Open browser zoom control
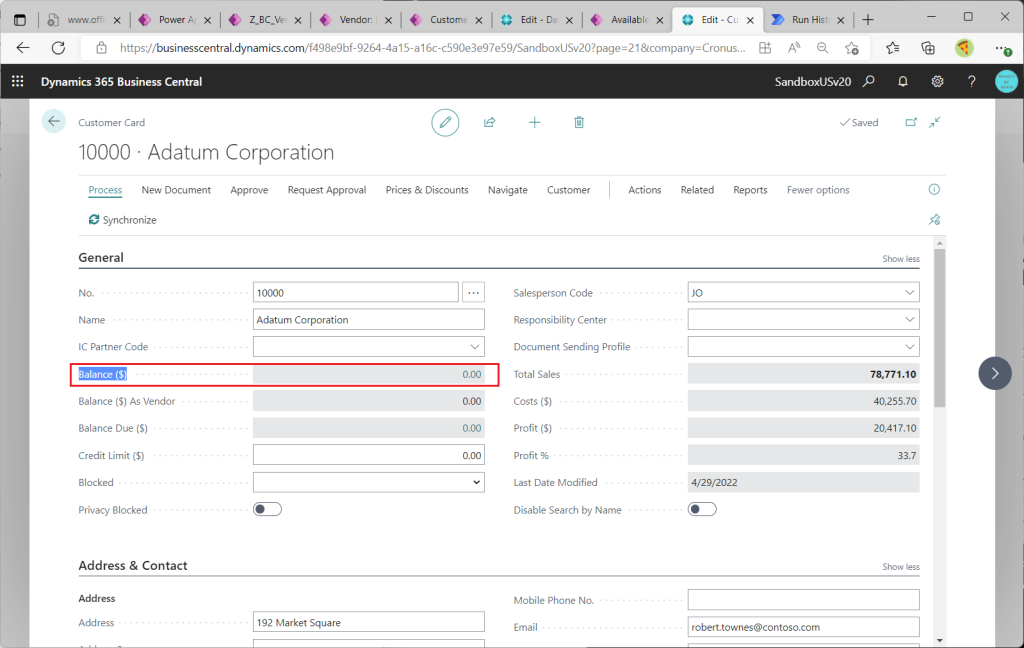Viewport: 1024px width, 648px height. point(822,48)
